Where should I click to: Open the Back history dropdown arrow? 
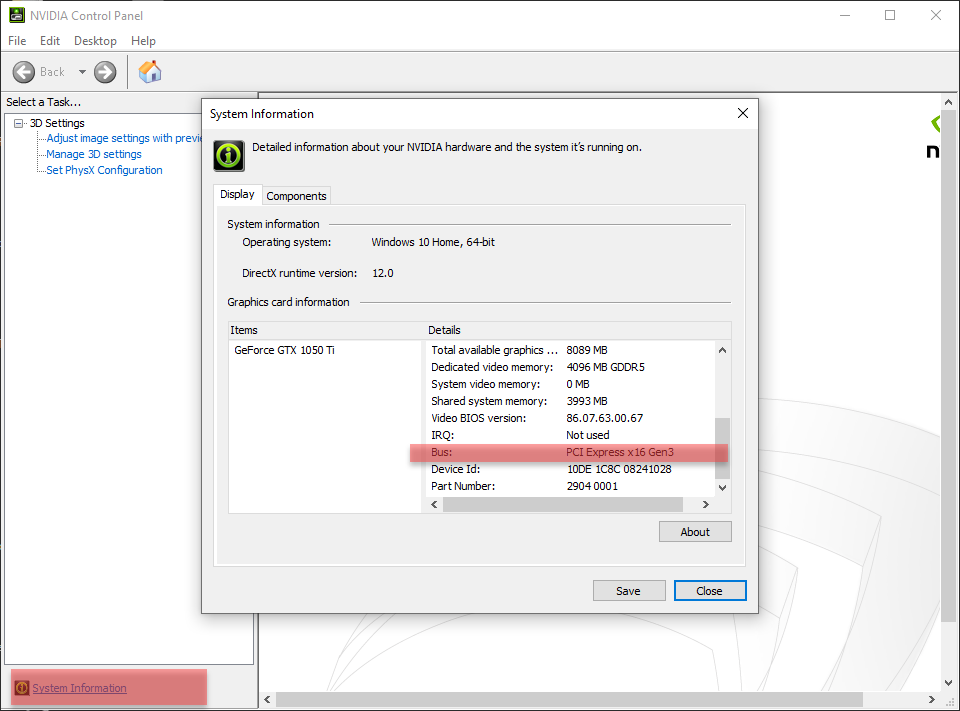pyautogui.click(x=82, y=72)
